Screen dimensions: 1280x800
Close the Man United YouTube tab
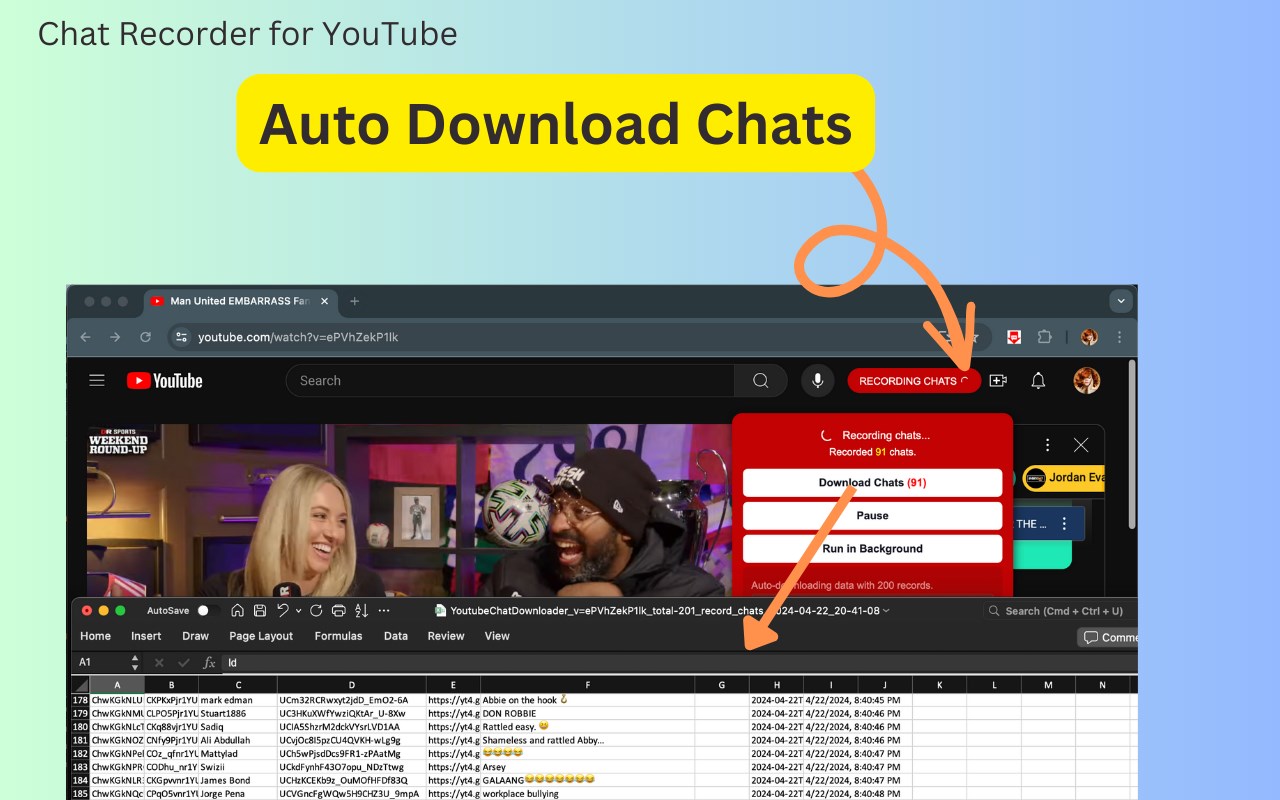325,301
